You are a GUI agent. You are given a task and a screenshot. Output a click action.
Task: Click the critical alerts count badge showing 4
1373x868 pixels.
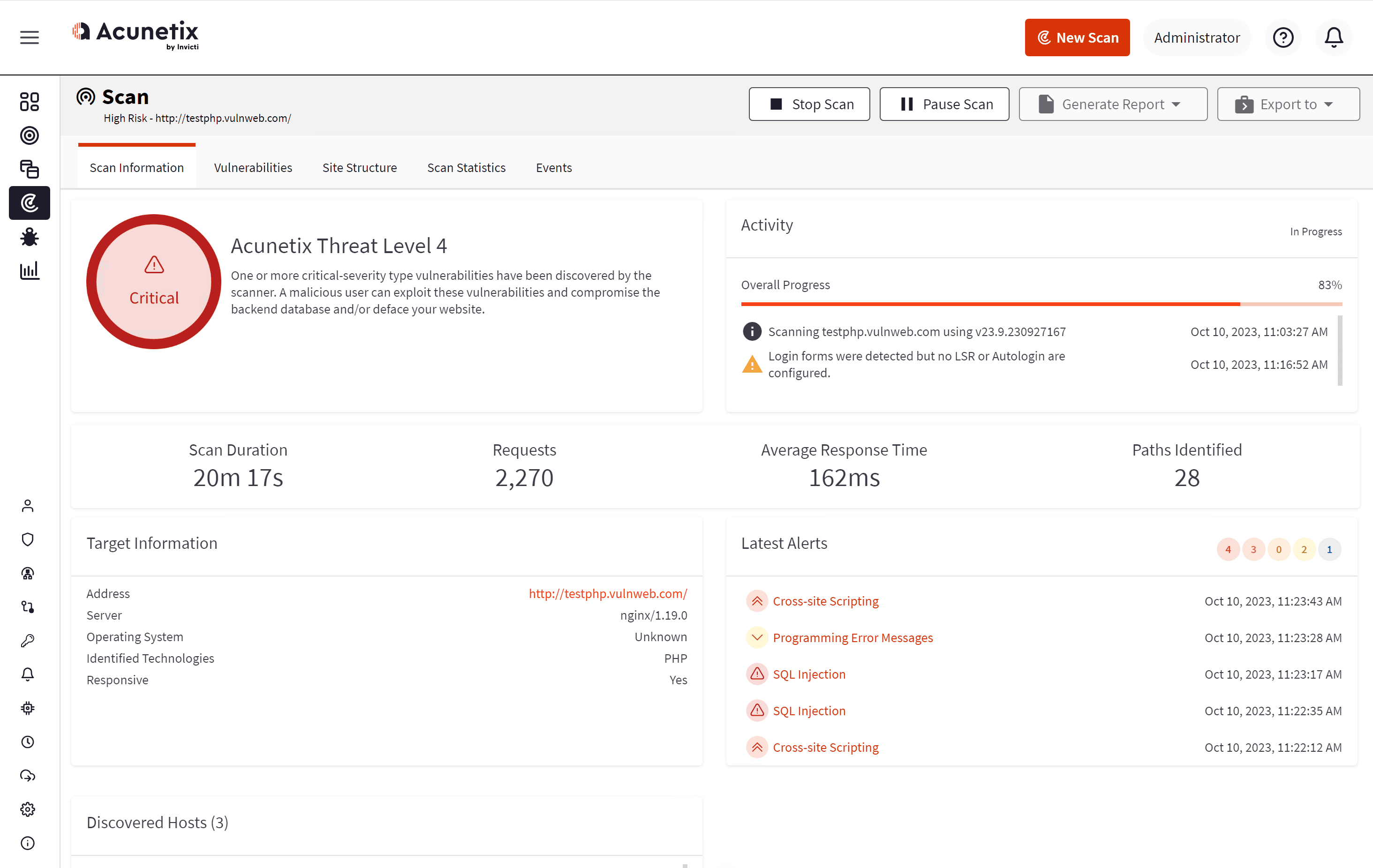(x=1228, y=549)
